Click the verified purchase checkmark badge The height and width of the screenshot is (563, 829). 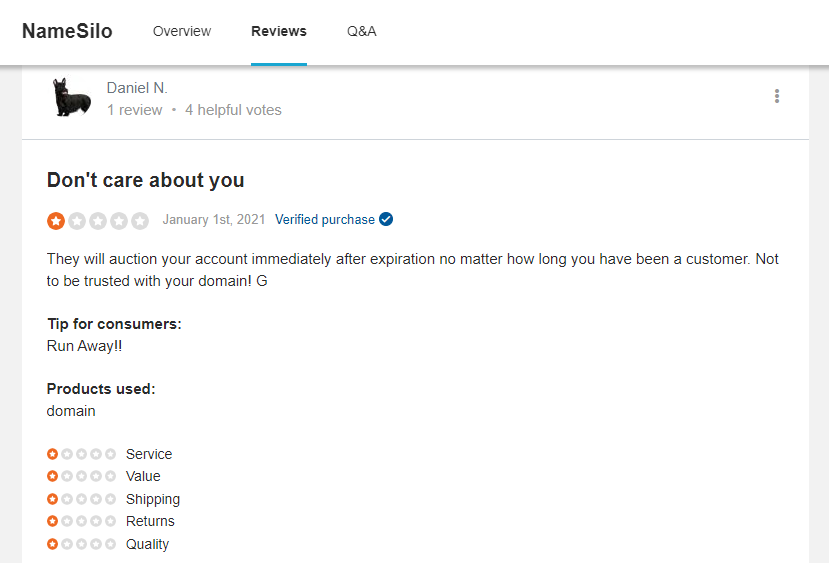point(386,220)
